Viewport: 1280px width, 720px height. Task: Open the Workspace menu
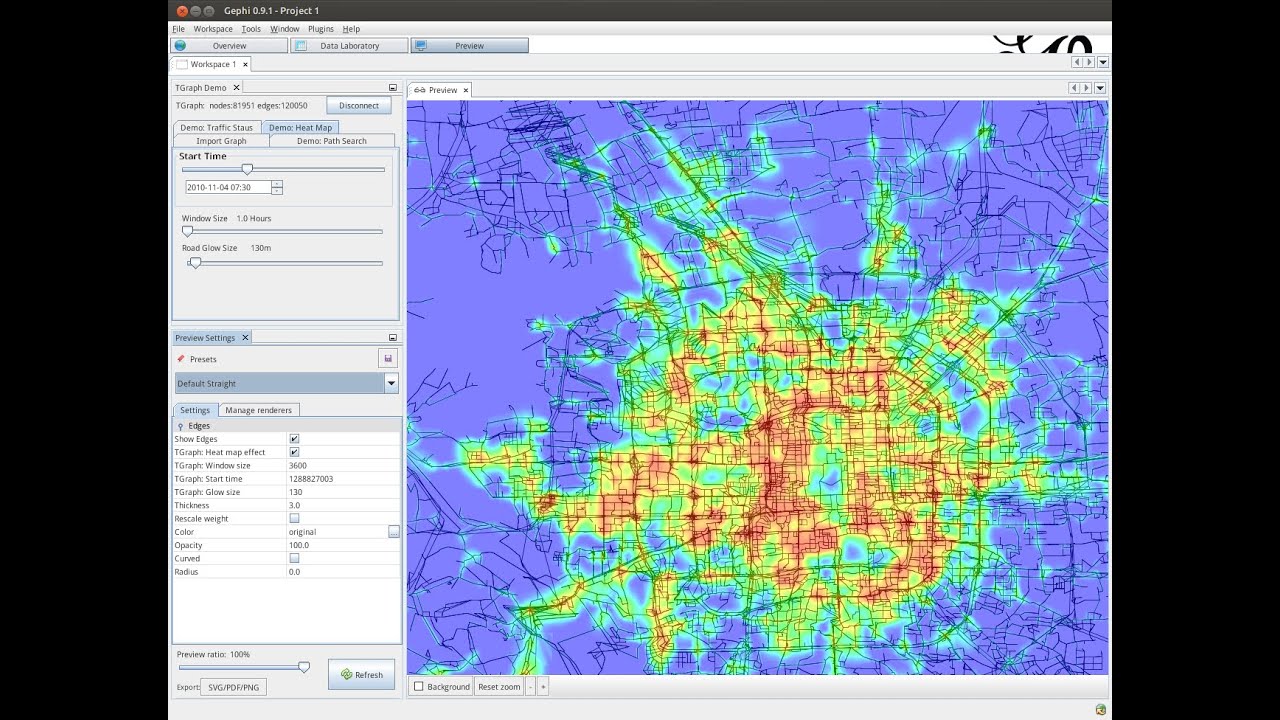tap(213, 29)
